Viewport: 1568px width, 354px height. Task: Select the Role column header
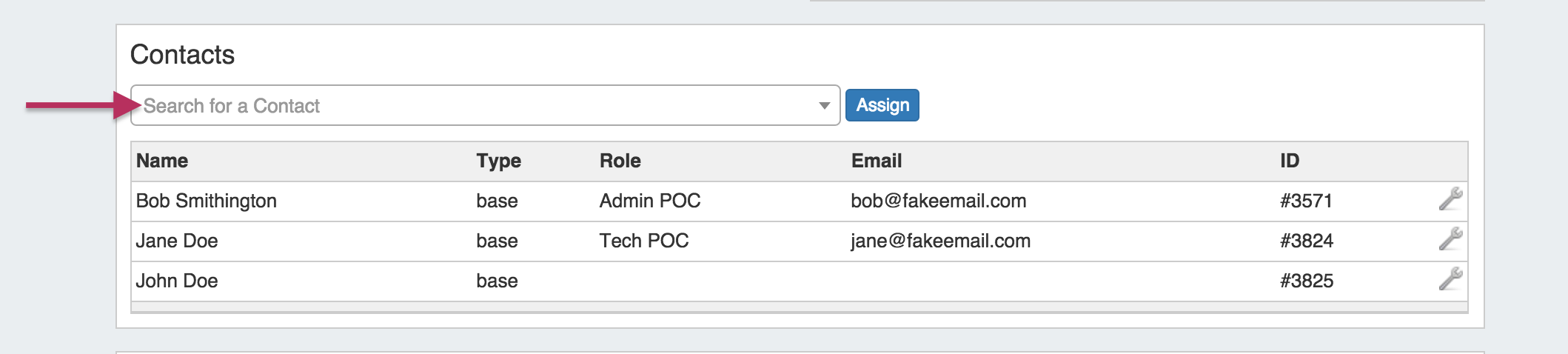(x=620, y=161)
